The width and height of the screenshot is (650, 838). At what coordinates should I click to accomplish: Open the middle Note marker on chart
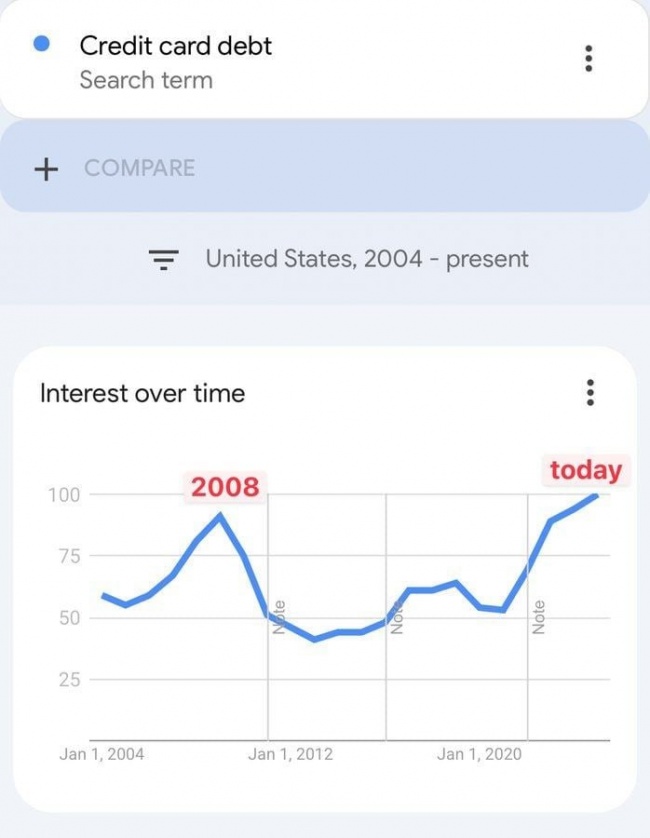397,616
